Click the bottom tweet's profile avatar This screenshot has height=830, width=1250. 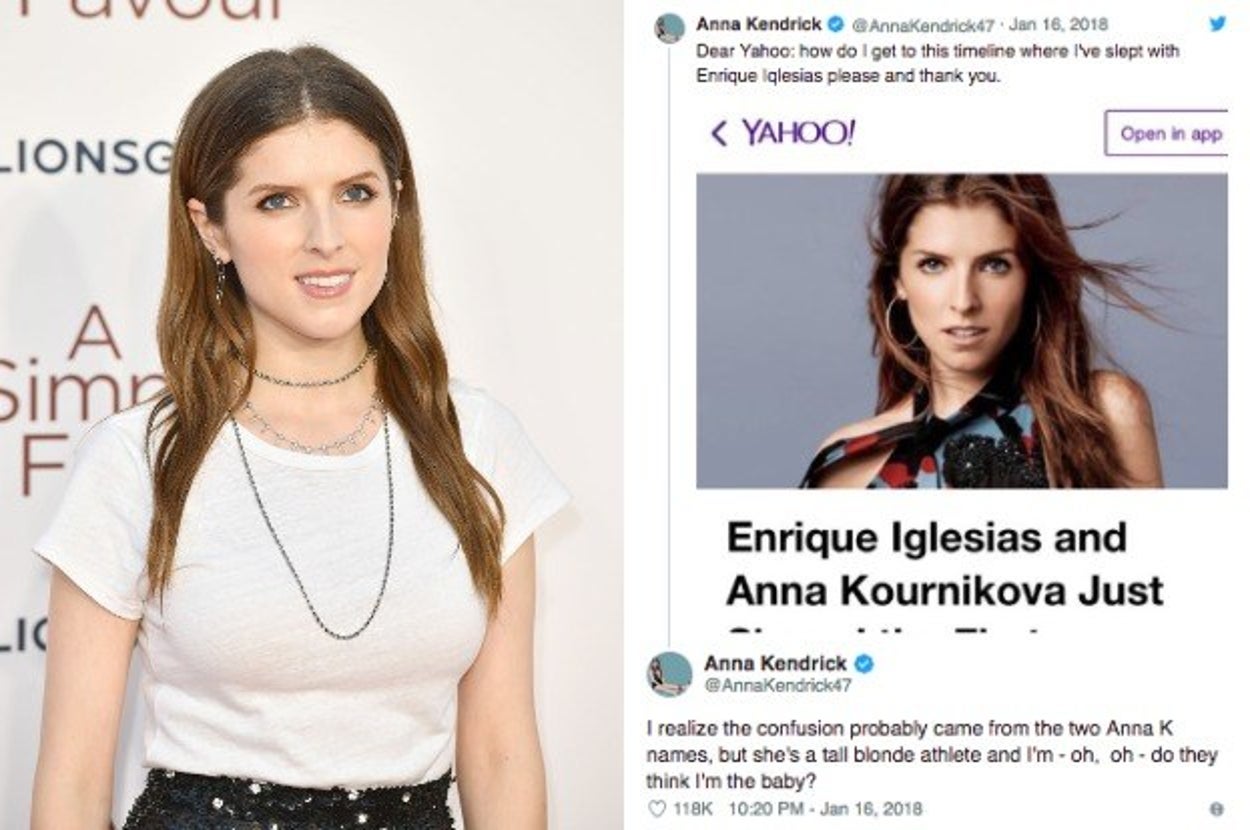[670, 674]
